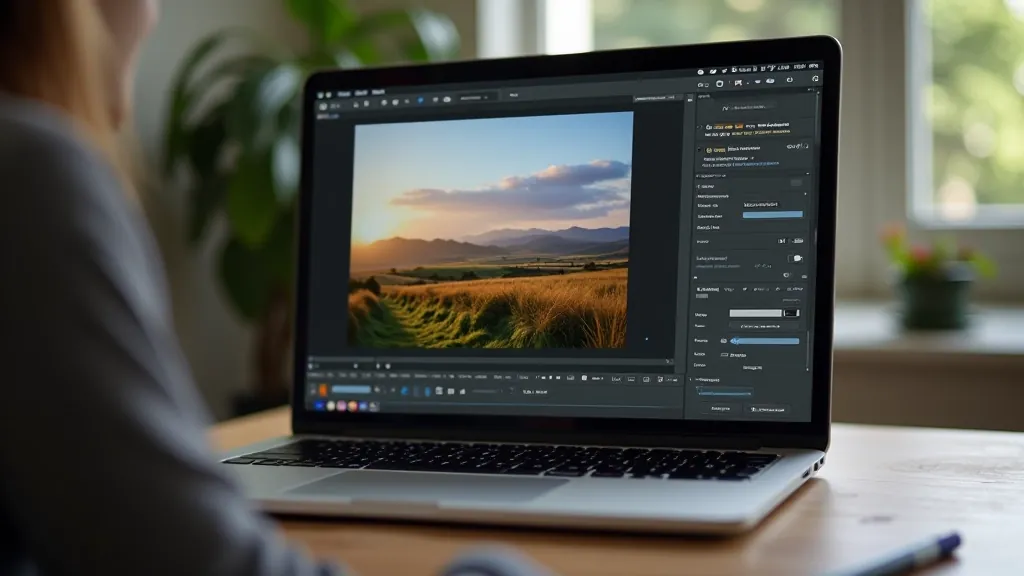The width and height of the screenshot is (1024, 576).
Task: Tick the small rectangular checkbox below blue slider
Action: [724, 355]
